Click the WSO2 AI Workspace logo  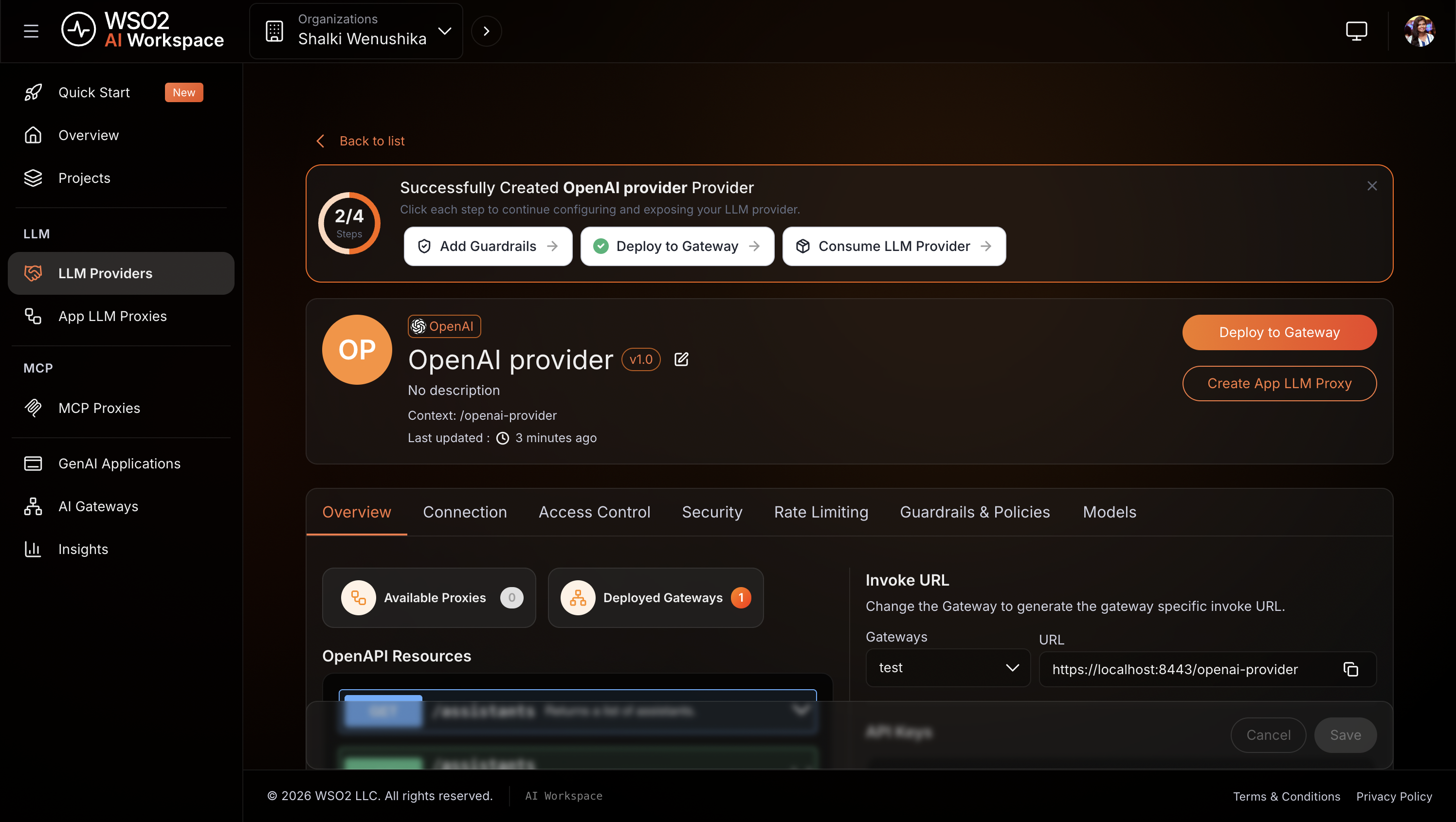click(x=143, y=30)
